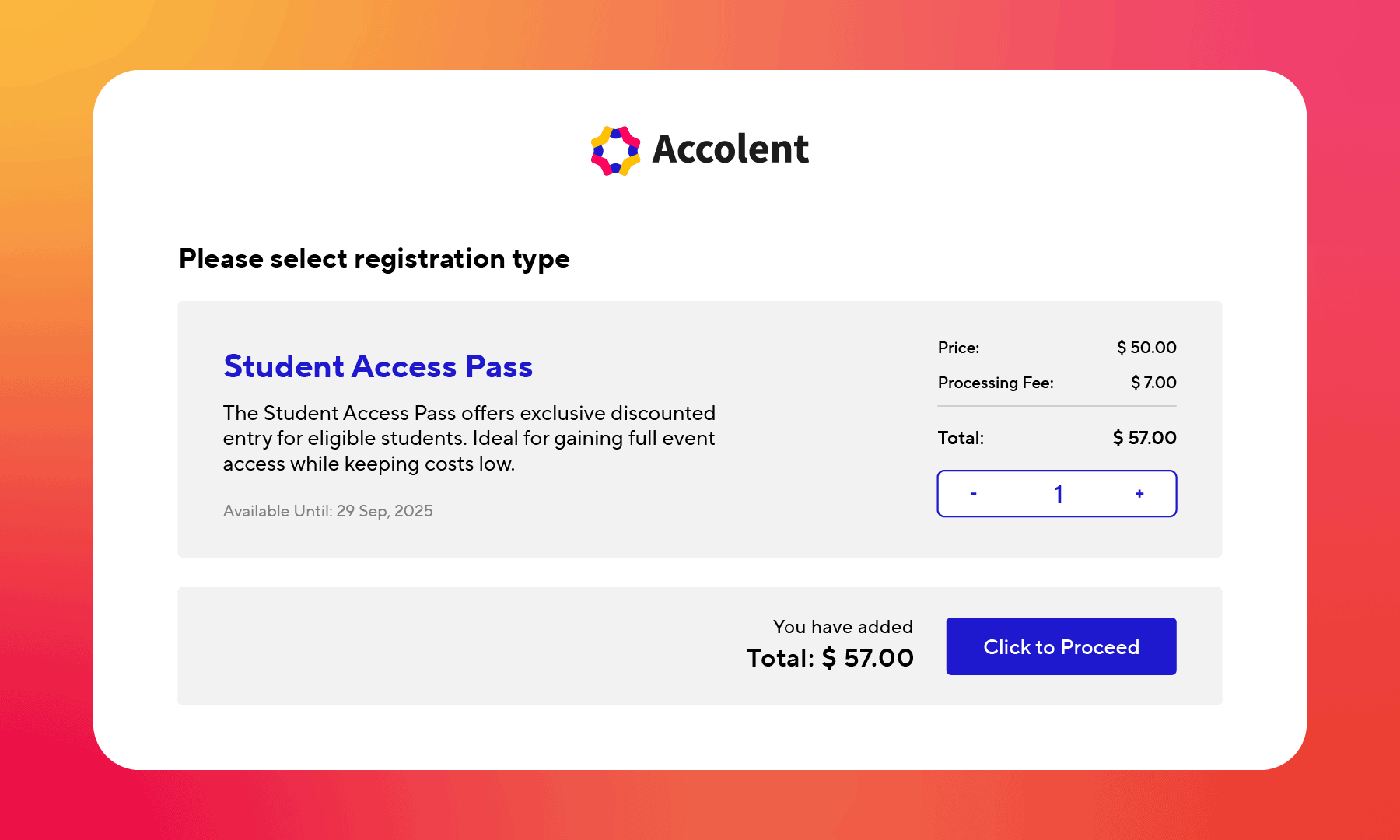The width and height of the screenshot is (1400, 840).
Task: Increase the Student Access Pass quantity
Action: click(1139, 493)
